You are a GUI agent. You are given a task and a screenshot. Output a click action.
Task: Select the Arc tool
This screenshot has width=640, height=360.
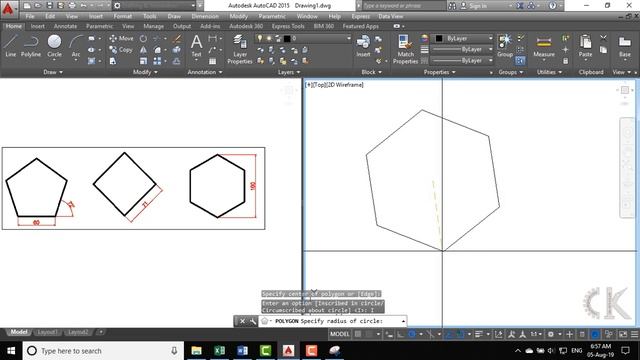[76, 46]
